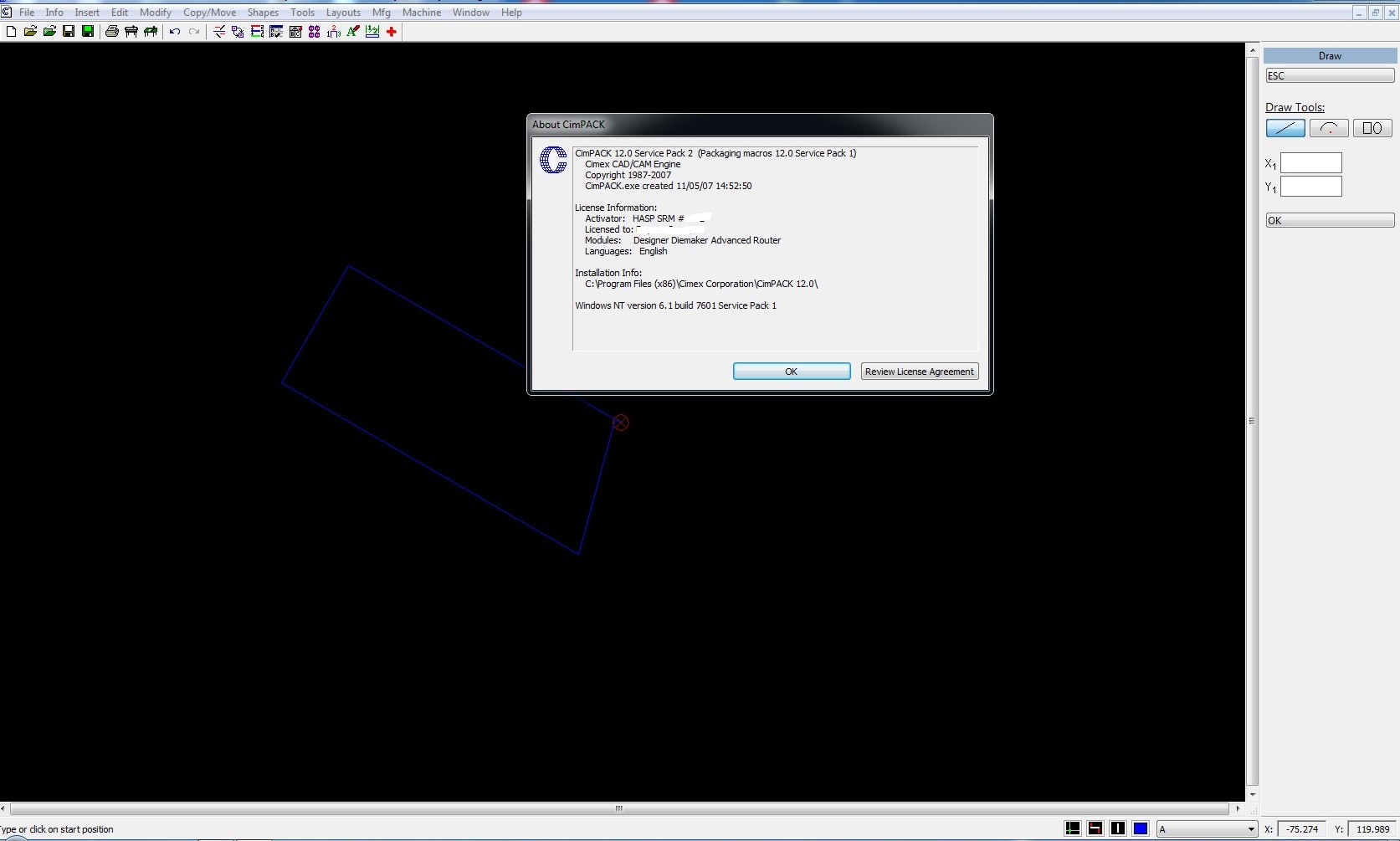Click the green letter A text icon
The width and height of the screenshot is (1400, 841).
353,31
